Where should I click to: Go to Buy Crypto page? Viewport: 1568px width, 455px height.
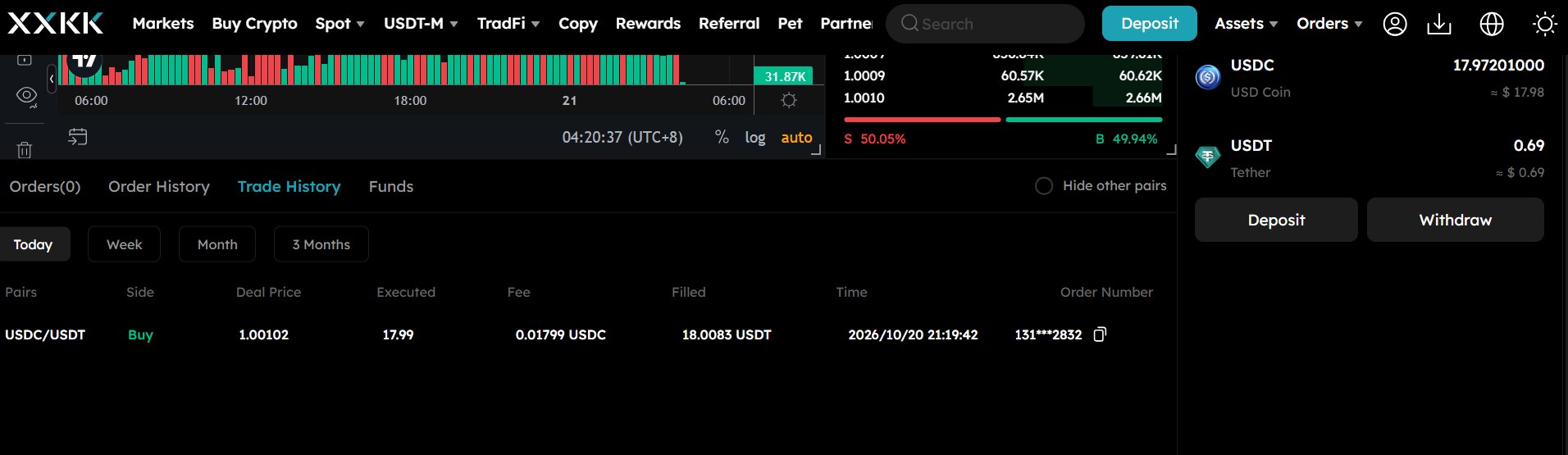[254, 24]
